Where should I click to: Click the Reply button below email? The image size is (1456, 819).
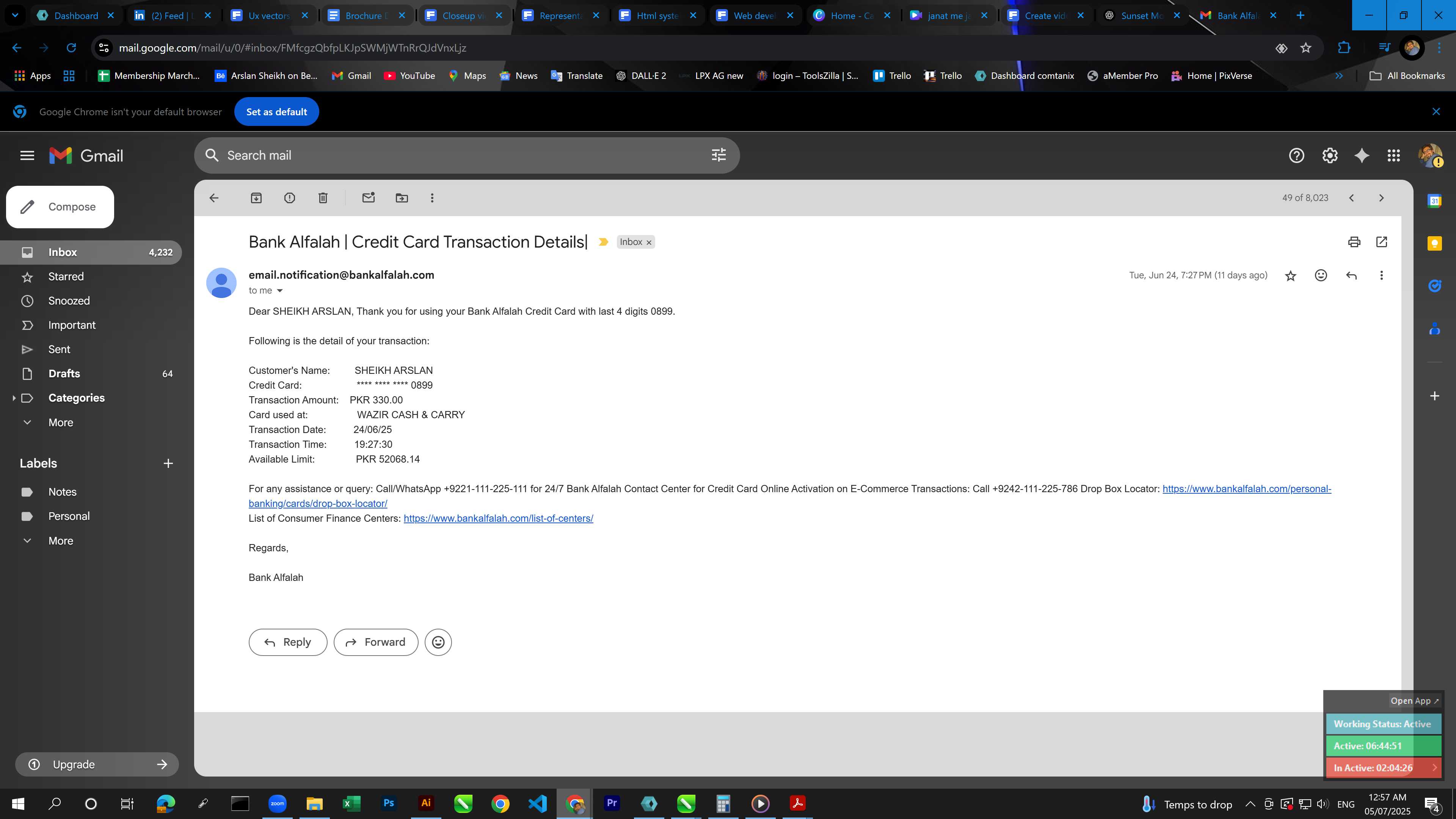288,642
